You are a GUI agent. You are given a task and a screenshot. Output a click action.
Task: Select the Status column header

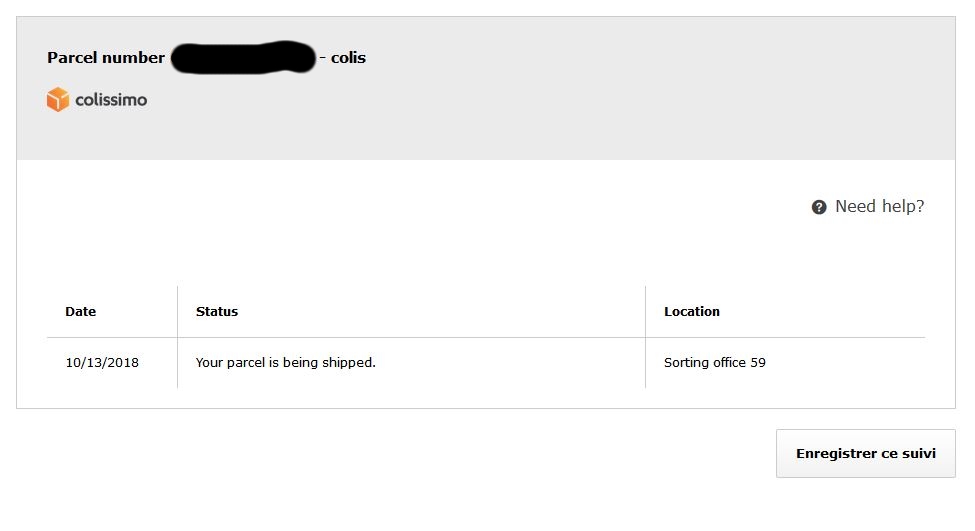[217, 312]
